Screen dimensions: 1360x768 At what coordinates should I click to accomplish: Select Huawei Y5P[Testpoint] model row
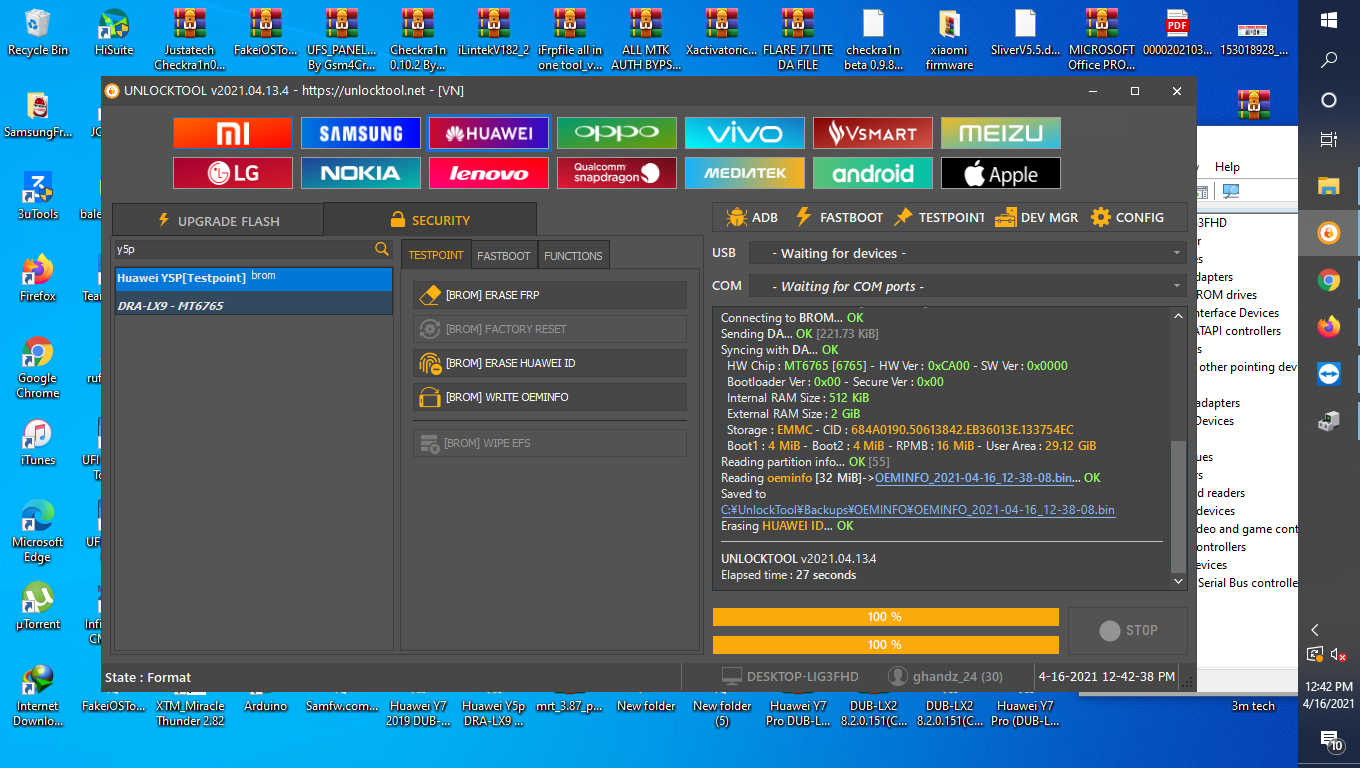254,279
